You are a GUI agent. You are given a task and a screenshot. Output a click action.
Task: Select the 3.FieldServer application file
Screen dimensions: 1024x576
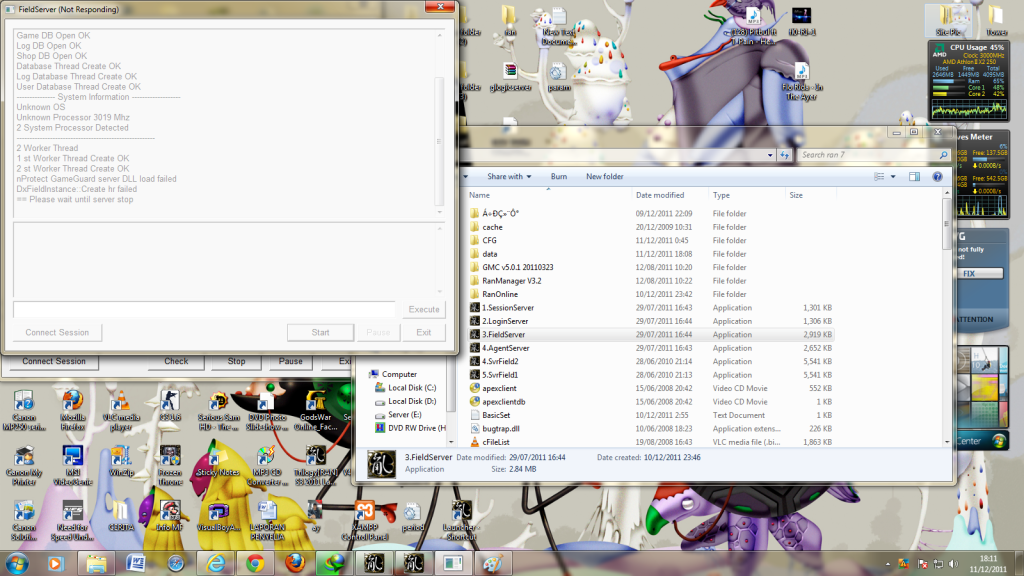(x=506, y=334)
